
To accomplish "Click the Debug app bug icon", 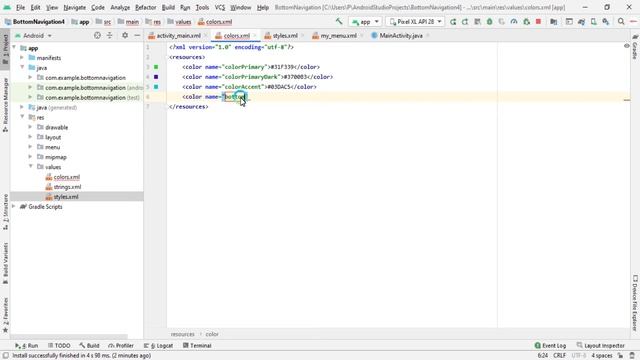I will click(x=489, y=22).
